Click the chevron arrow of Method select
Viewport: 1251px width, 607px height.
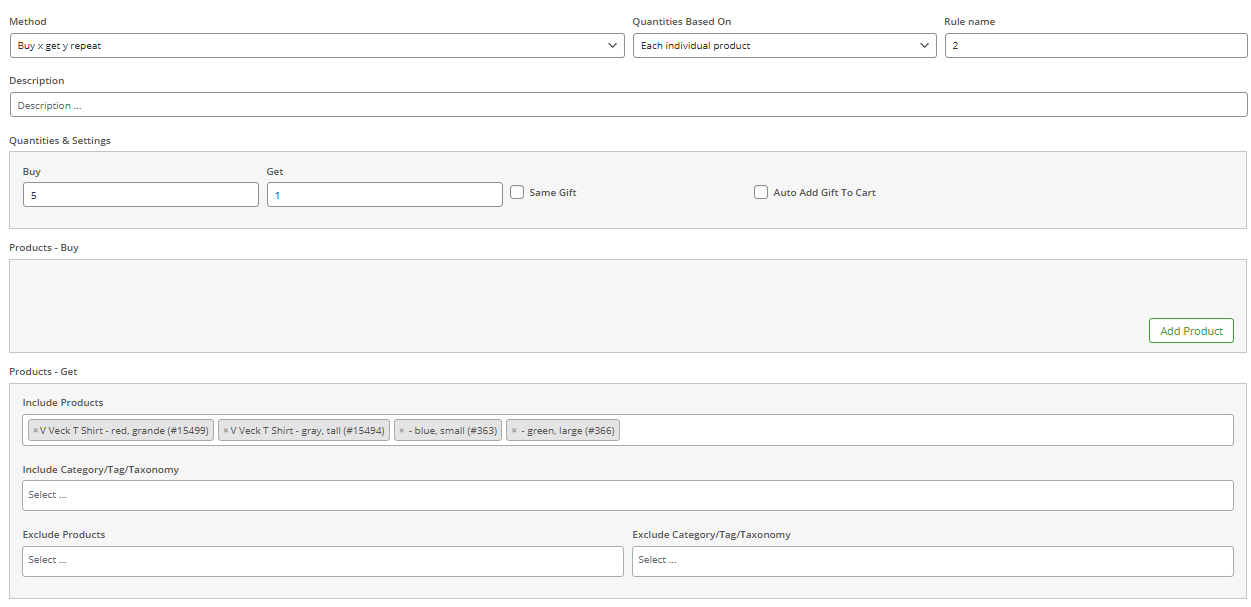tap(613, 46)
